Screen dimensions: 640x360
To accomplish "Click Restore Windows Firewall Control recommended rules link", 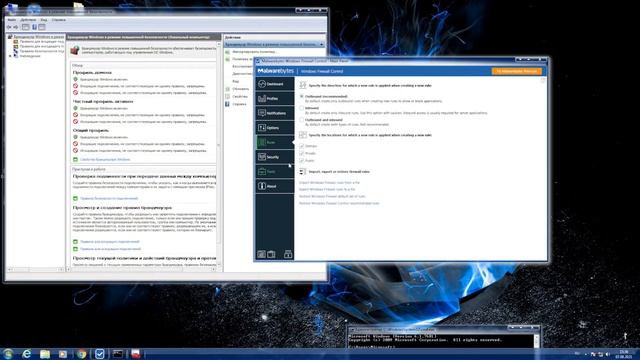I will point(339,203).
